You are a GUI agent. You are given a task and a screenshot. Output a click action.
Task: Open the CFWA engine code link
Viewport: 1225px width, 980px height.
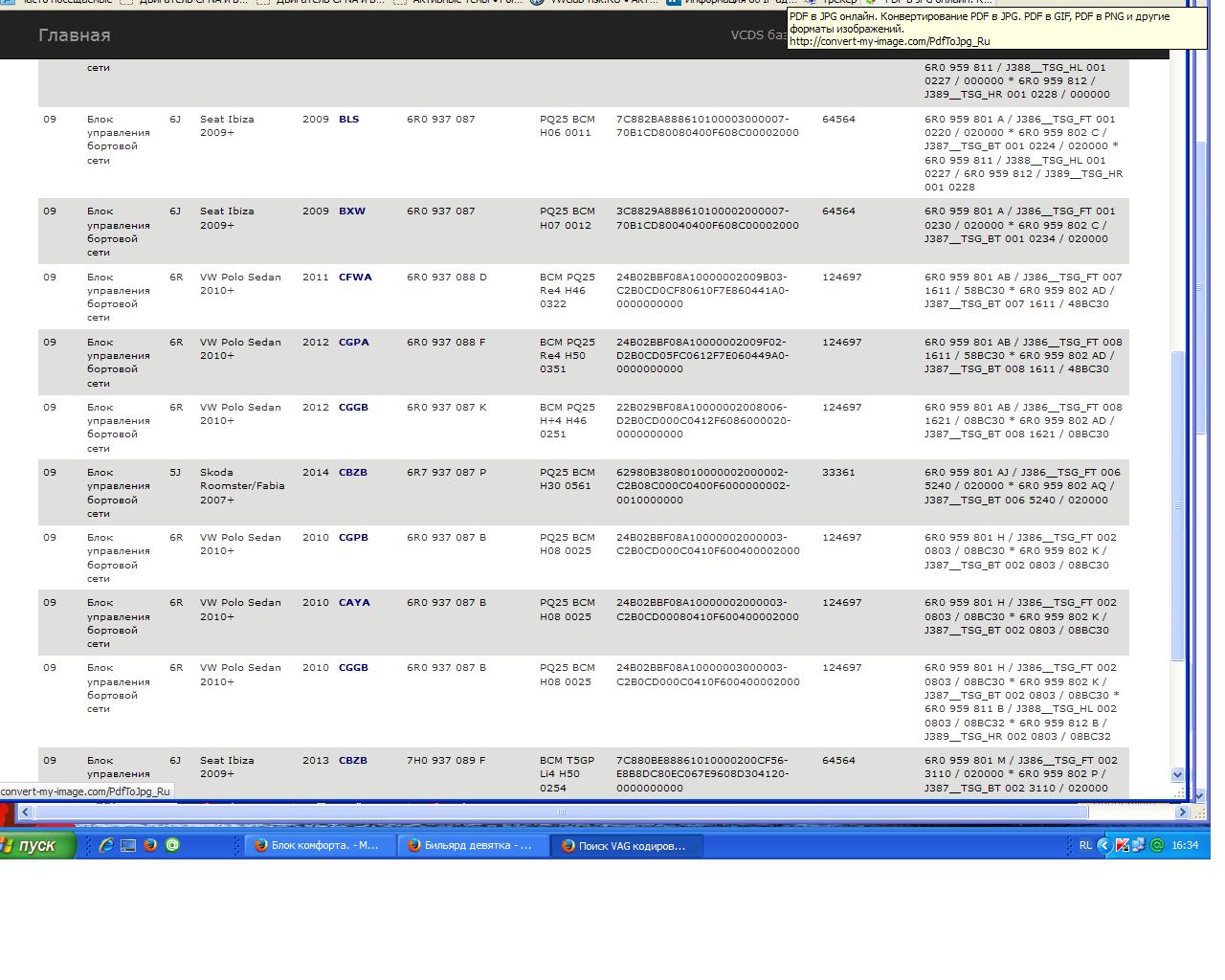[x=355, y=278]
